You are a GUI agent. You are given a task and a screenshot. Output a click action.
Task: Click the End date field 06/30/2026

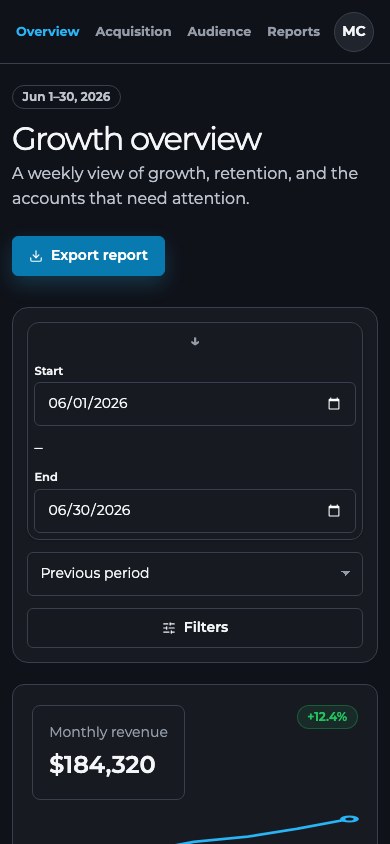[x=195, y=510]
